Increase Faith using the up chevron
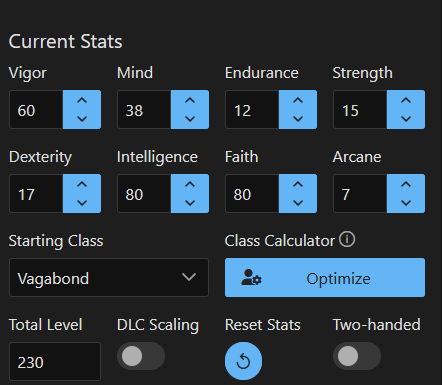Screen dimensions: 442x385 coord(298,184)
